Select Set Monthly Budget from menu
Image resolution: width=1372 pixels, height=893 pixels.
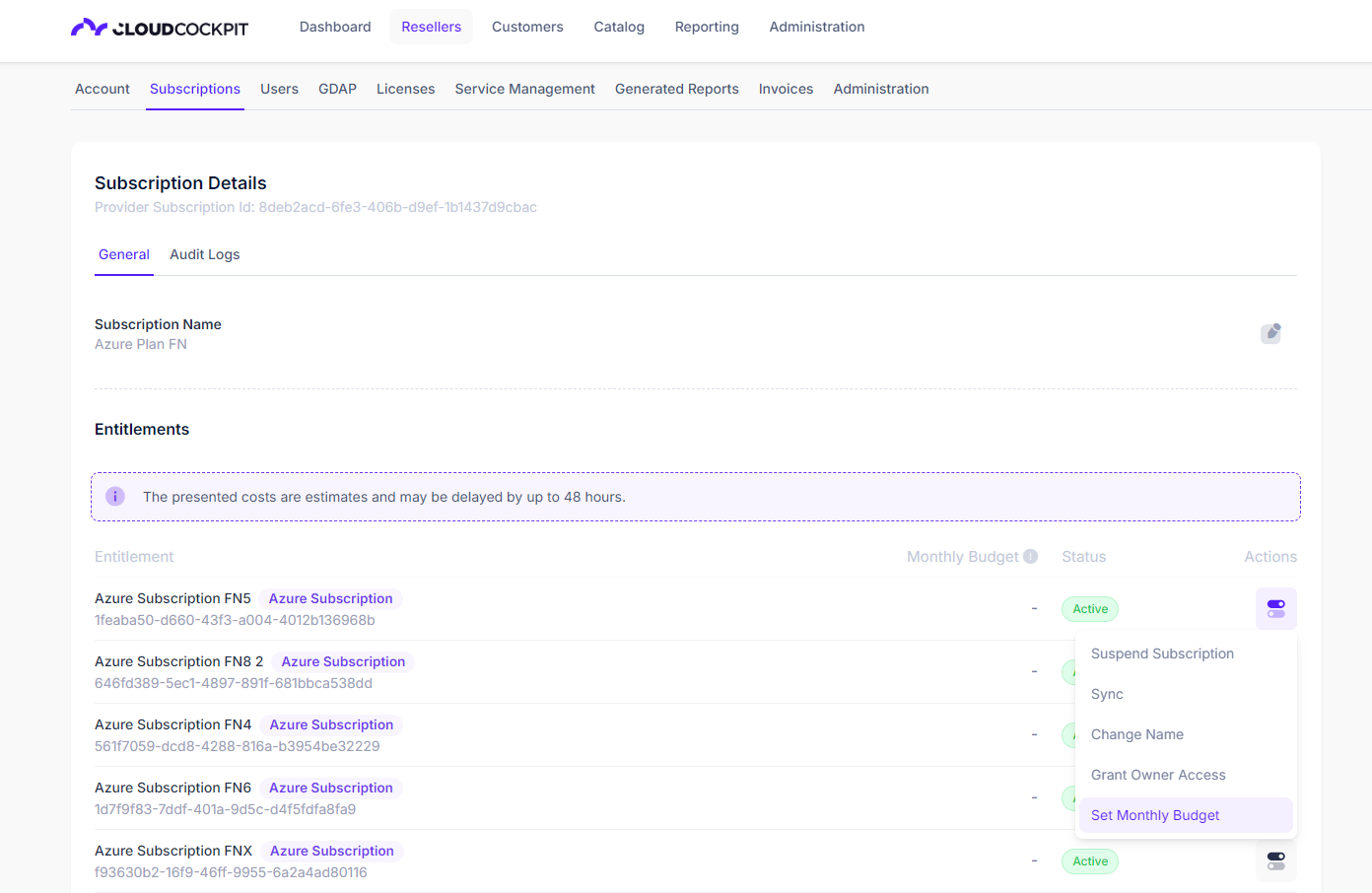1154,815
